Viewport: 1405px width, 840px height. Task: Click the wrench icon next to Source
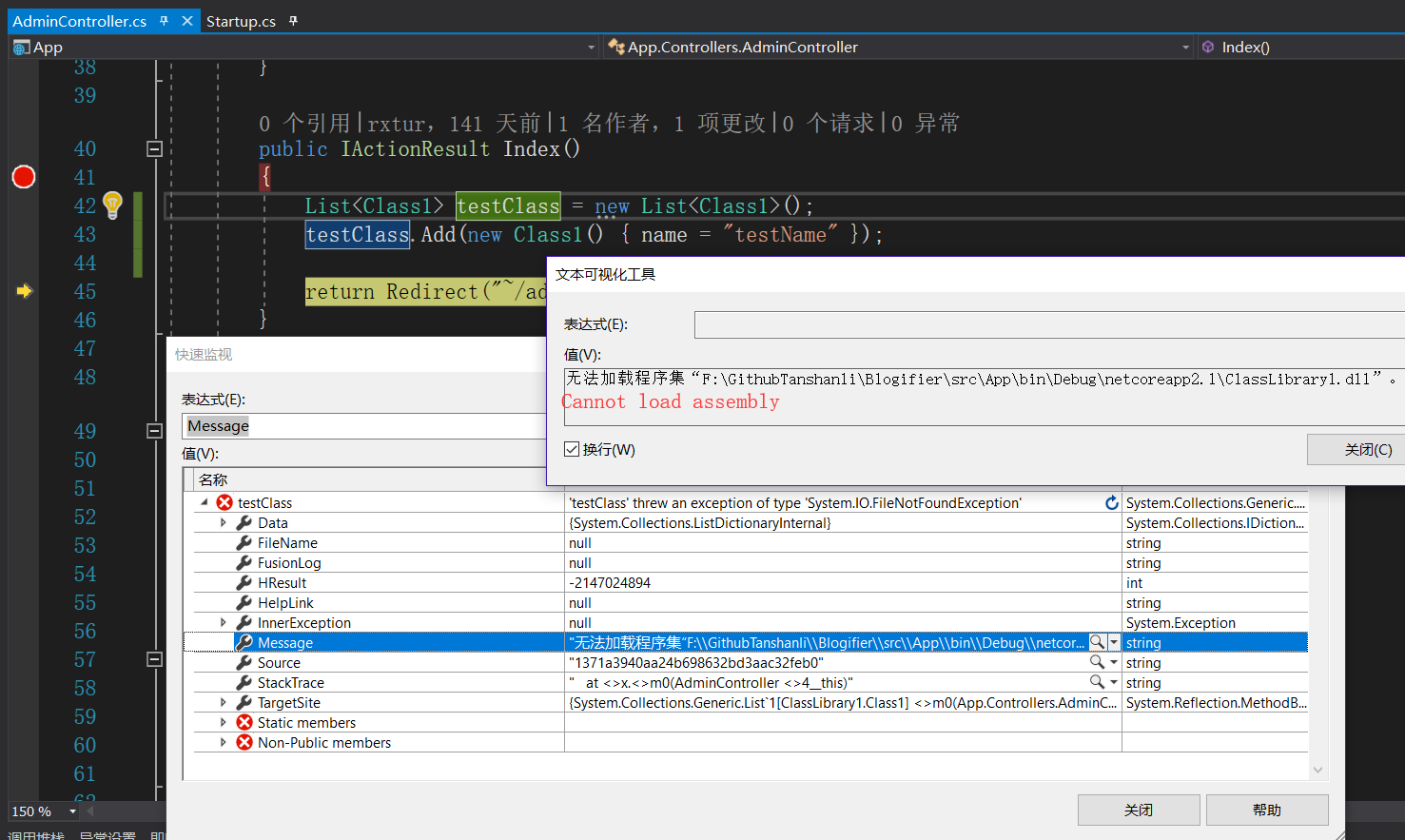tap(244, 662)
